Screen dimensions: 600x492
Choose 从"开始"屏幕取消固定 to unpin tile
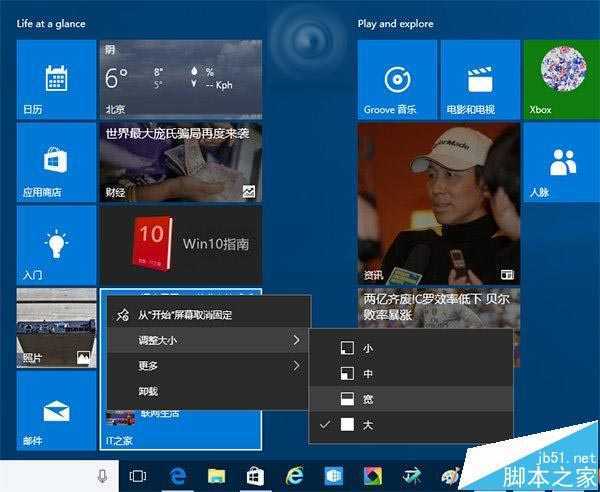pos(209,315)
